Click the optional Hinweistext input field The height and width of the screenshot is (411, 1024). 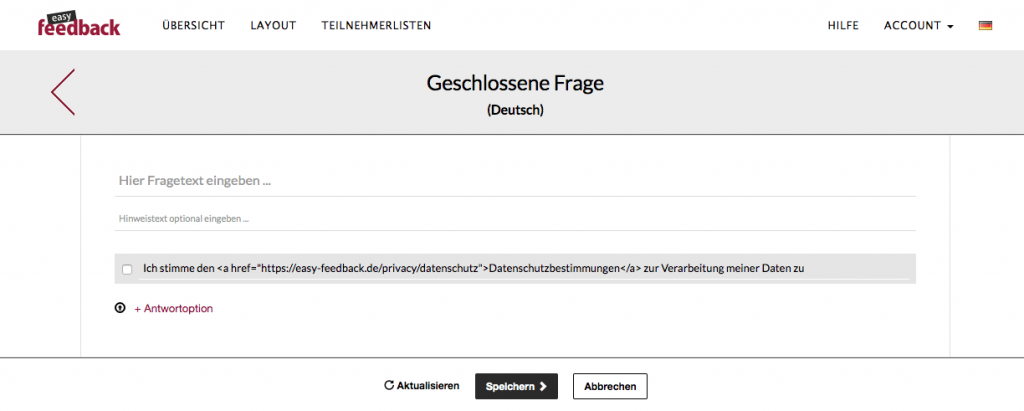(515, 220)
